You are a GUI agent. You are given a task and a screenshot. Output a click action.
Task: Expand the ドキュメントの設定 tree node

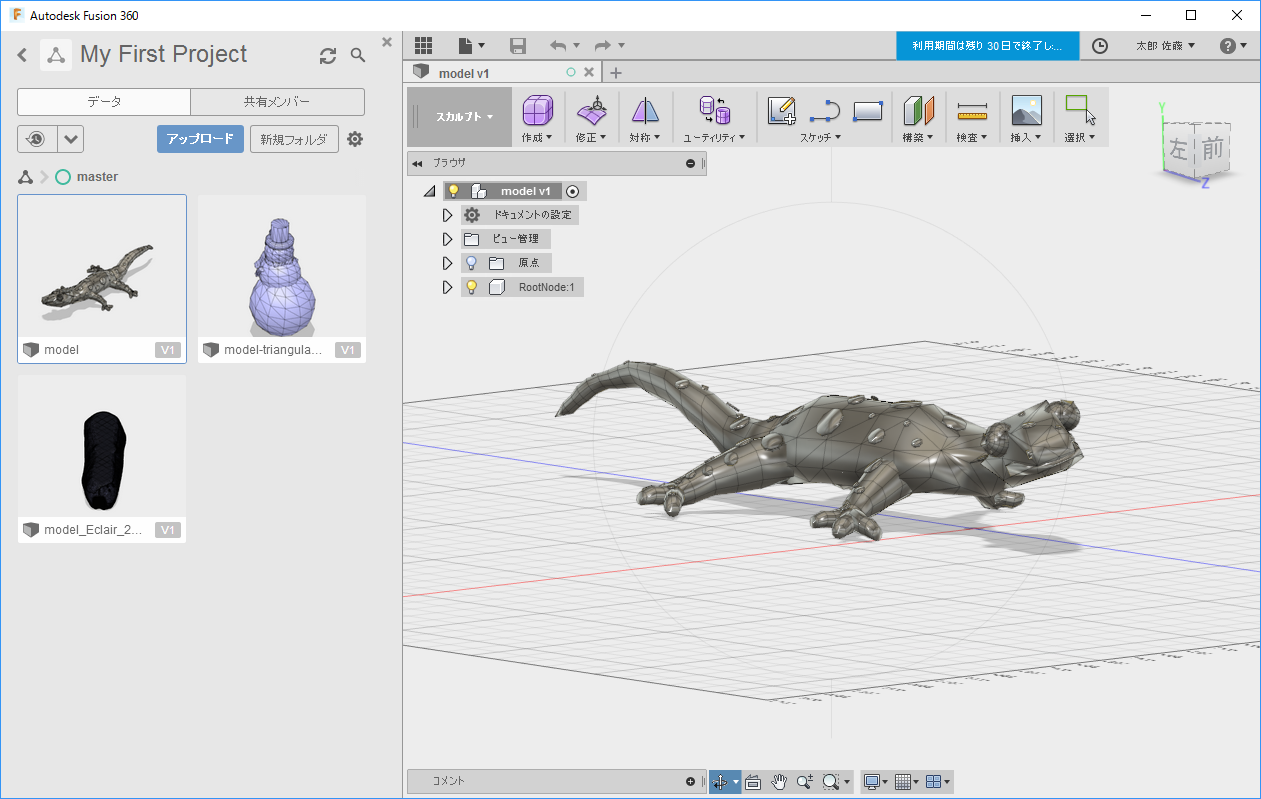click(x=448, y=215)
